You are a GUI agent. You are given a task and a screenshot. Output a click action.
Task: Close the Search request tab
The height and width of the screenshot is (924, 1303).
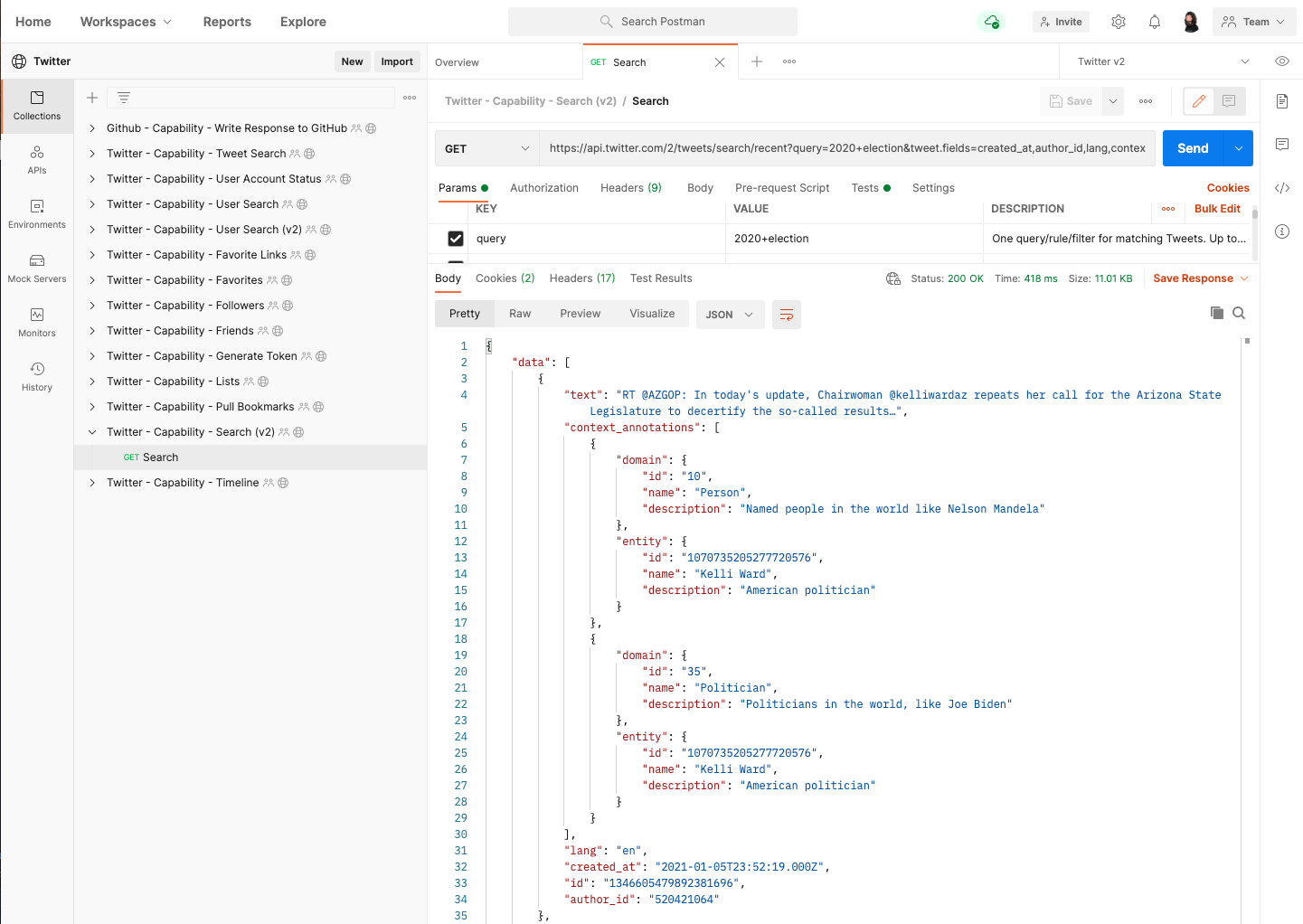(720, 62)
